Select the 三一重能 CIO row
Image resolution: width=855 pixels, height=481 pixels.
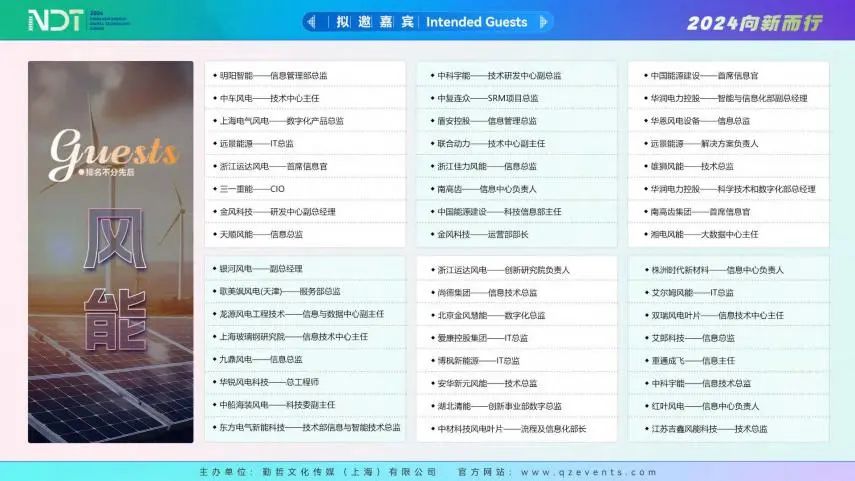click(x=305, y=189)
